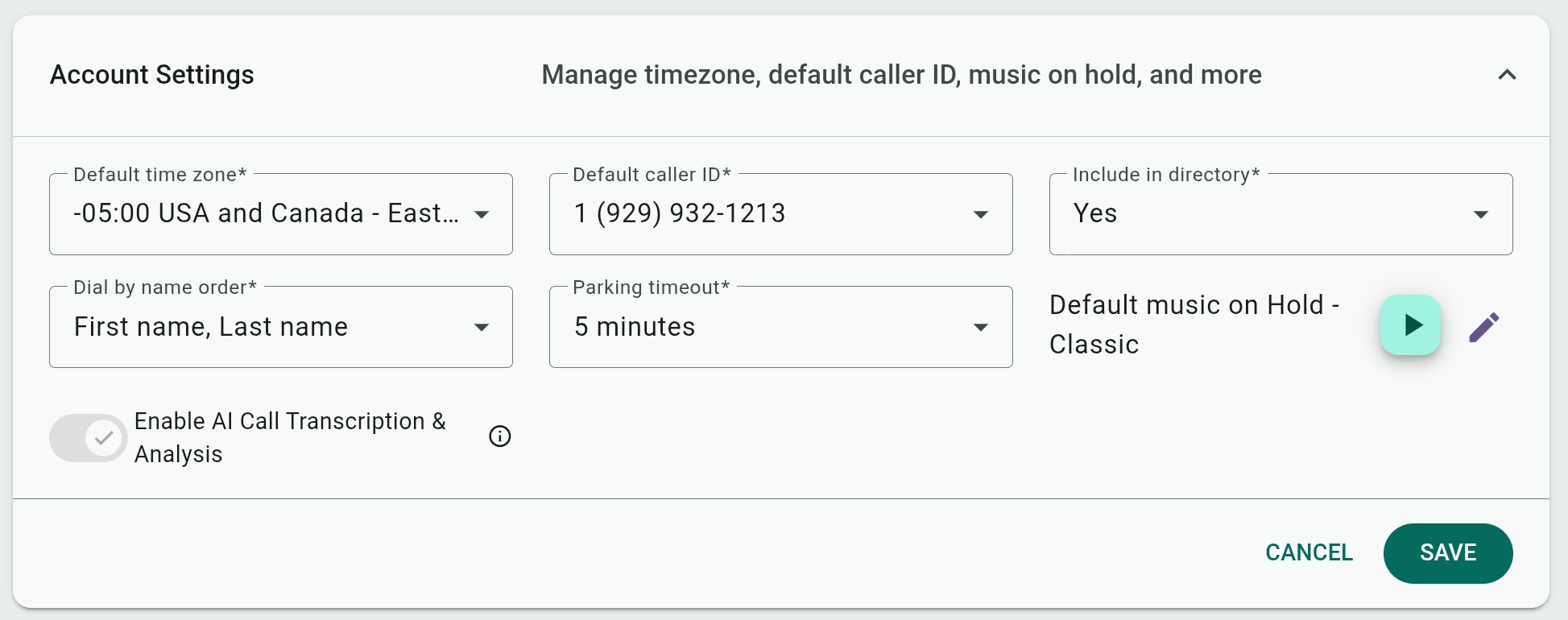Open the Include in directory dropdown
Image resolution: width=1568 pixels, height=620 pixels.
pos(1264,214)
